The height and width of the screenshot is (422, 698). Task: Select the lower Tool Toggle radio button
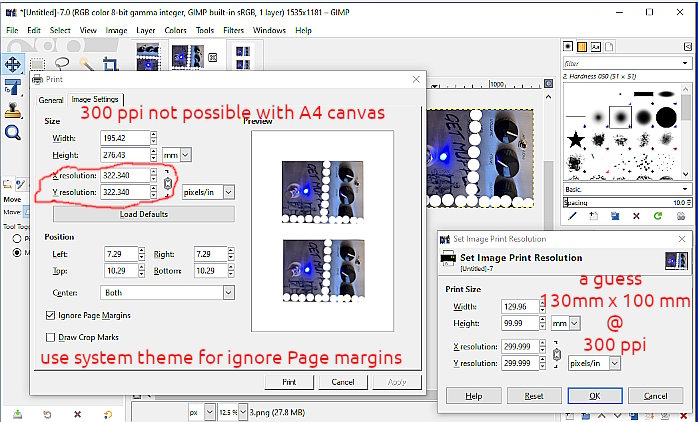[x=17, y=253]
